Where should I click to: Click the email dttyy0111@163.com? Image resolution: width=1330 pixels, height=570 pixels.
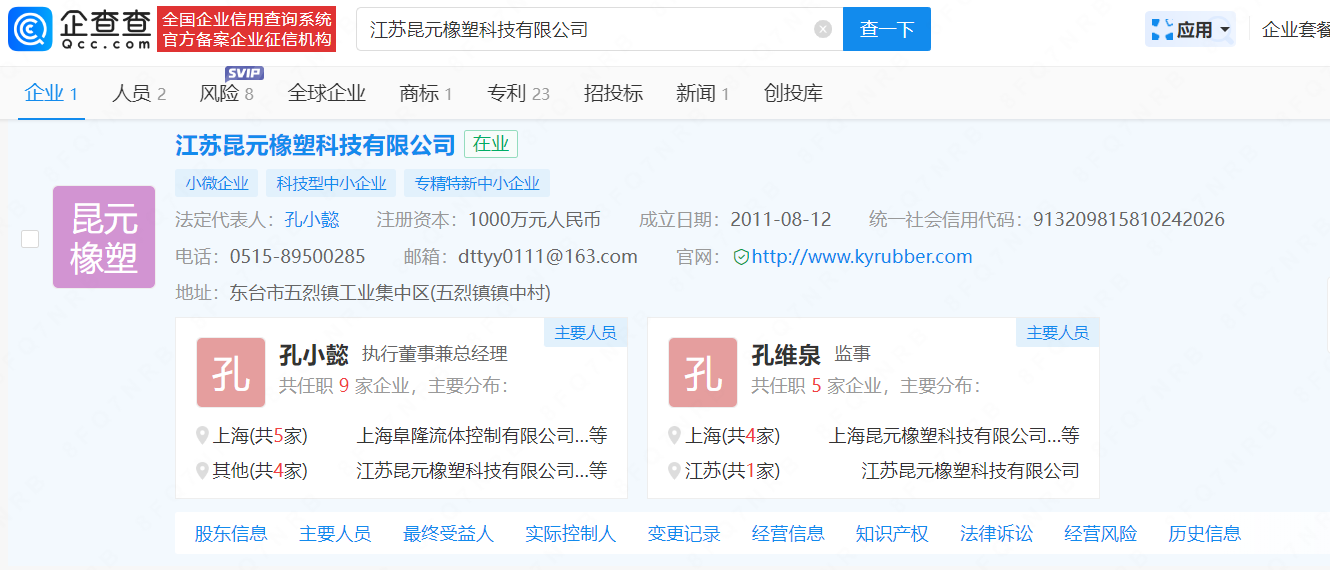point(548,257)
